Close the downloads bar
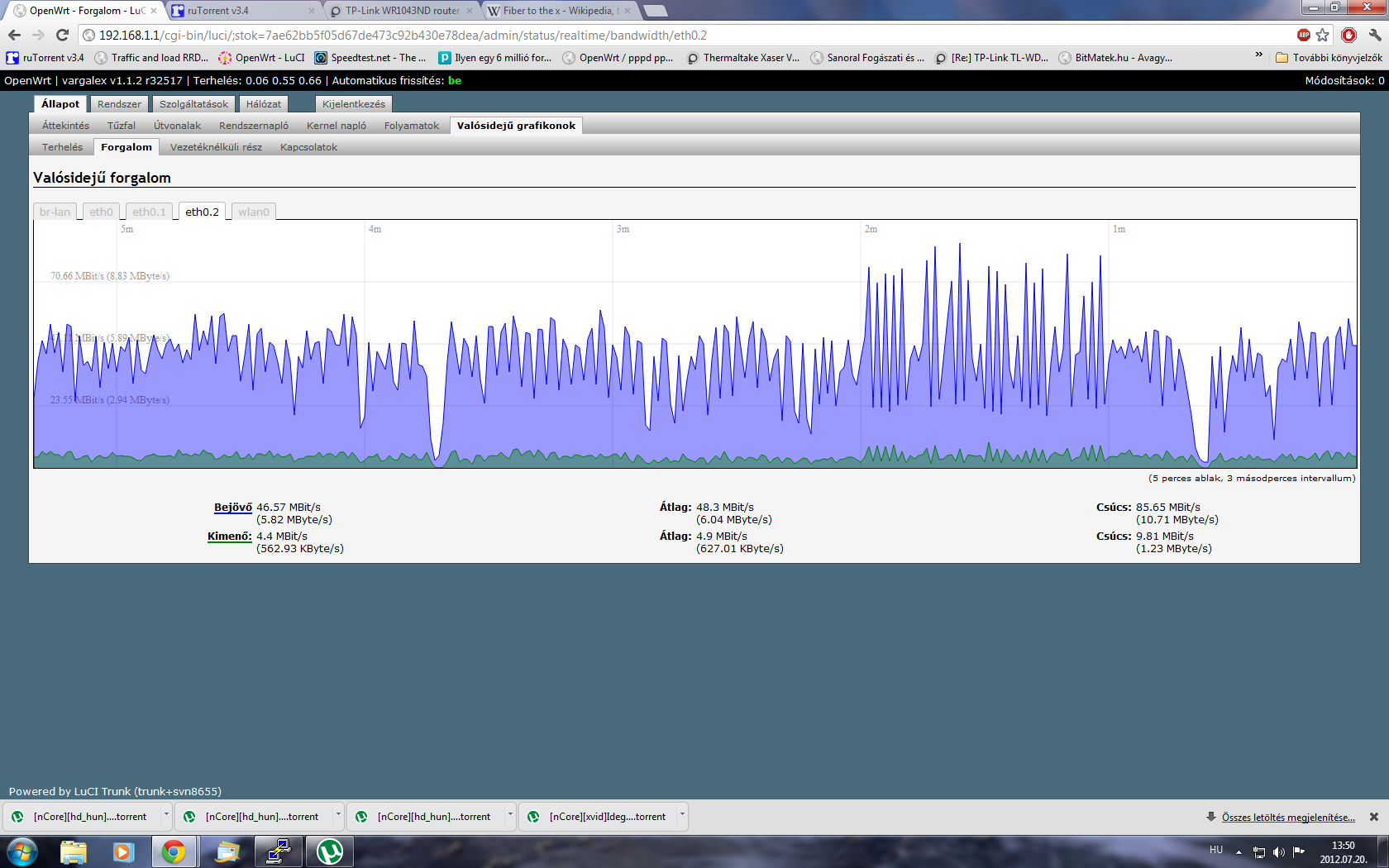This screenshot has width=1389, height=868. point(1374,817)
